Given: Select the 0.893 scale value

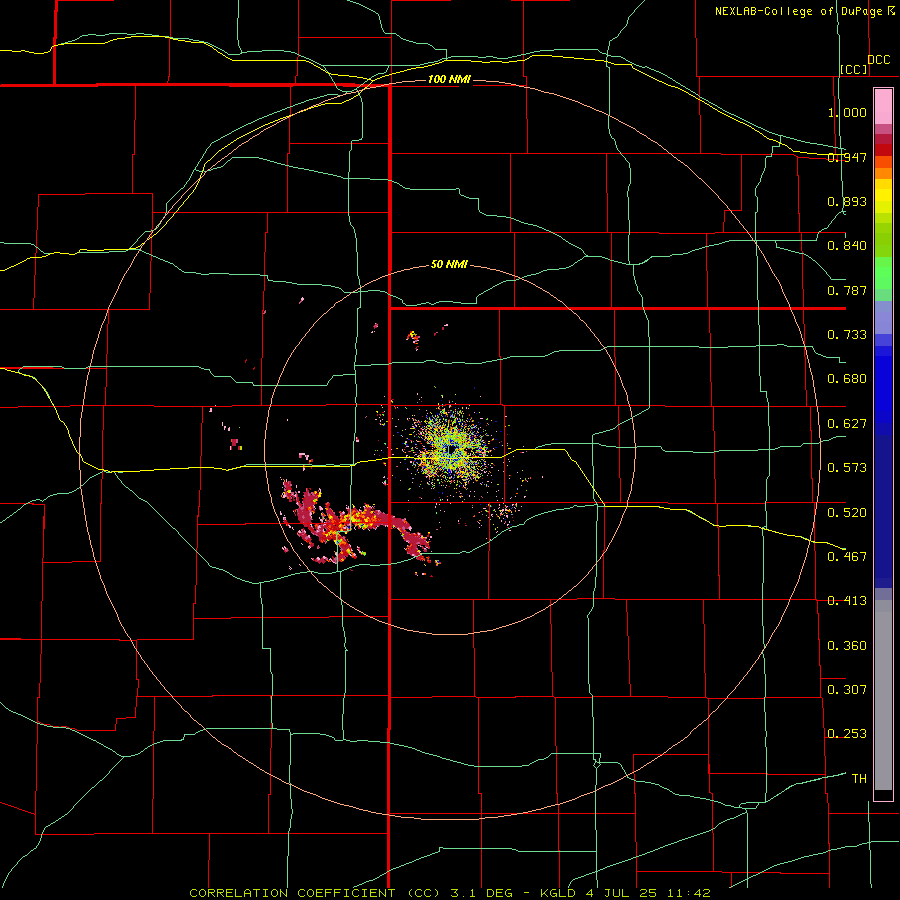Looking at the screenshot, I should 847,201.
